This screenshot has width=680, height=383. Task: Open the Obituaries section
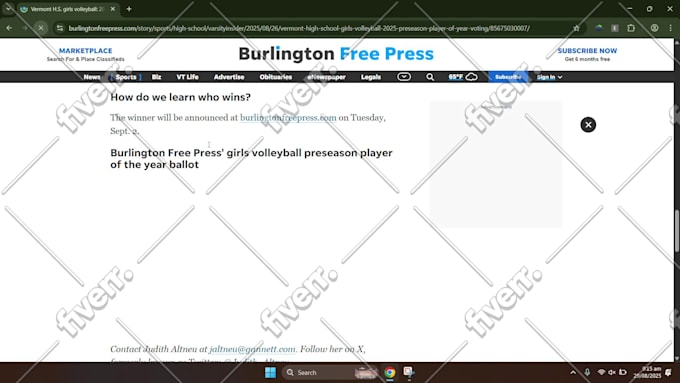point(276,77)
